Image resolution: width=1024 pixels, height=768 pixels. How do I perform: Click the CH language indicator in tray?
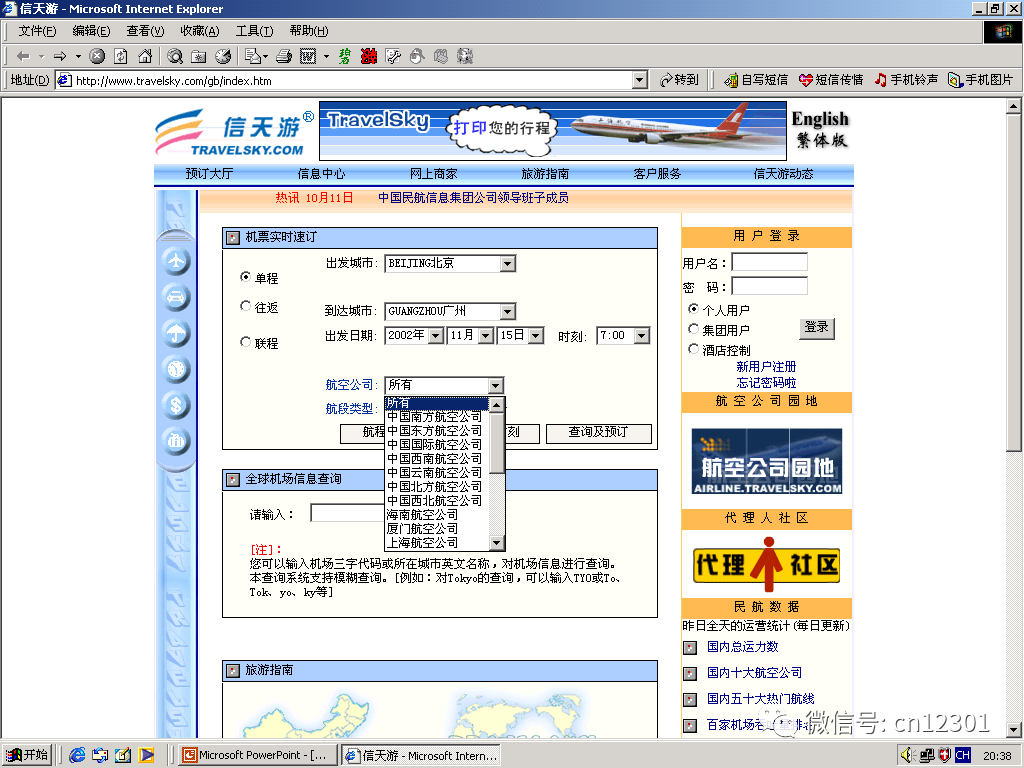pyautogui.click(x=963, y=755)
